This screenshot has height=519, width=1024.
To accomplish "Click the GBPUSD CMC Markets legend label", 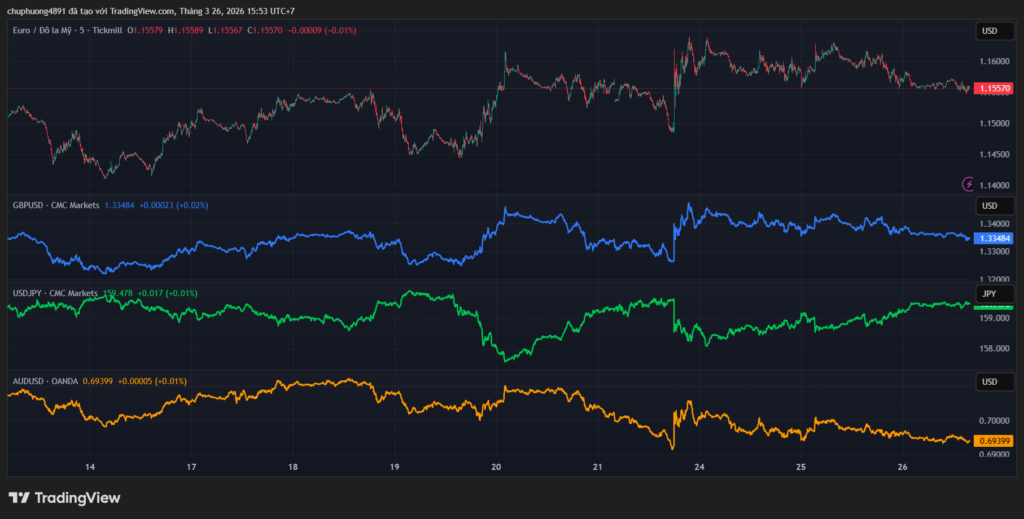I will tap(55, 205).
